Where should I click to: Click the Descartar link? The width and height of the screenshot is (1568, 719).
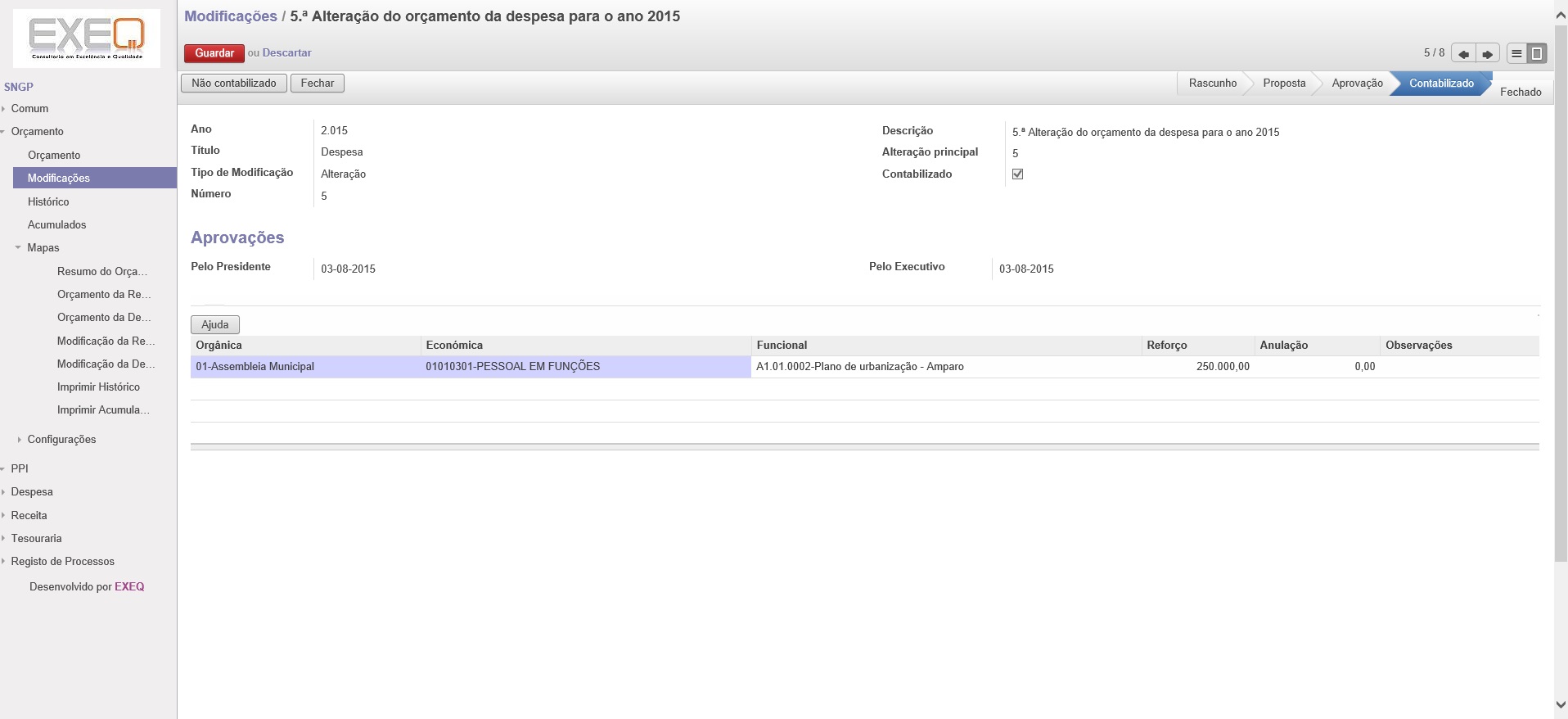pos(286,53)
